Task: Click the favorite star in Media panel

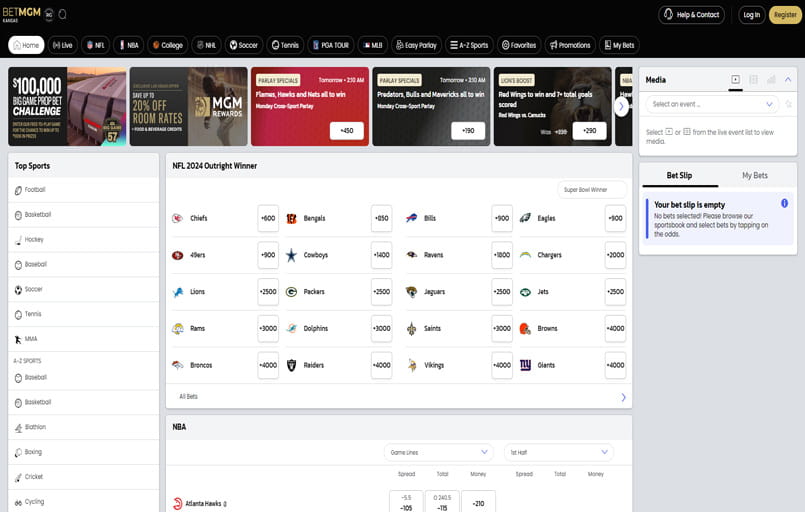Action: (x=789, y=104)
